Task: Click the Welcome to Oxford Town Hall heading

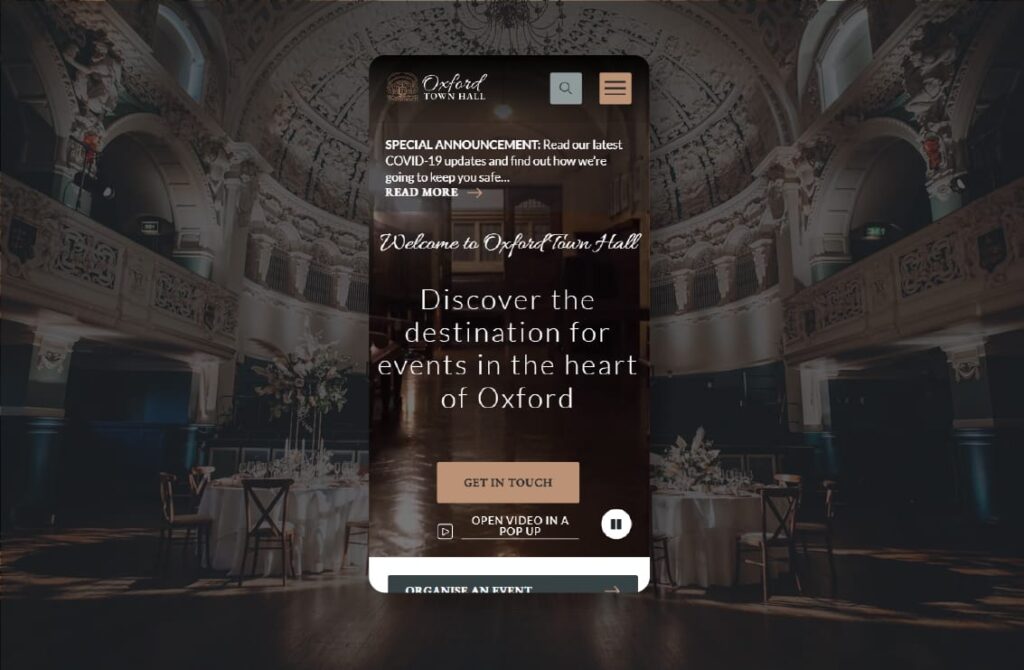Action: [x=509, y=243]
